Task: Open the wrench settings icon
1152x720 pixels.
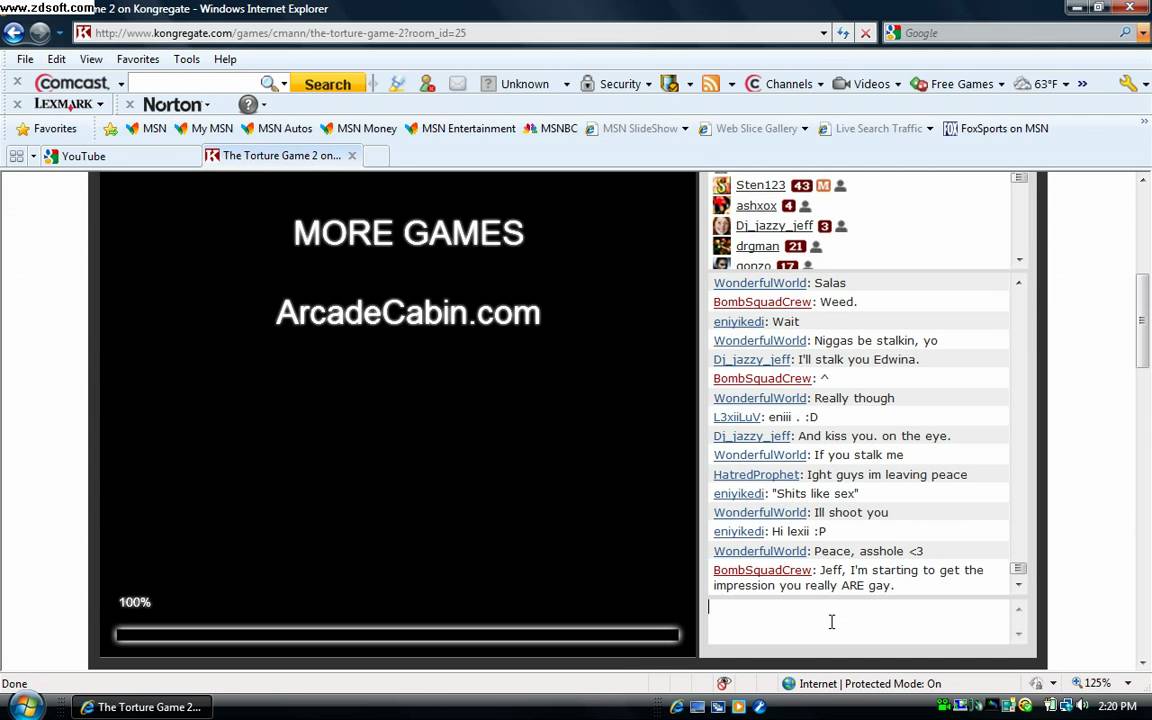Action: click(1128, 83)
